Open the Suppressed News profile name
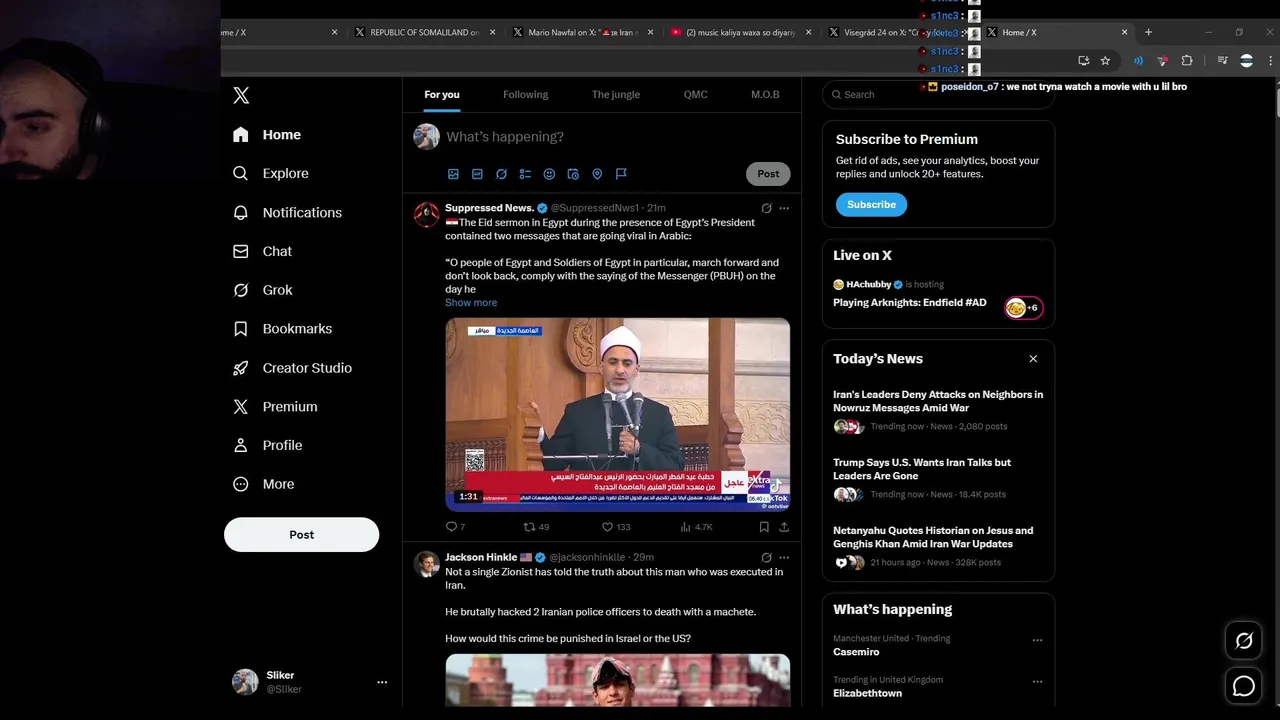The image size is (1280, 720). [490, 208]
